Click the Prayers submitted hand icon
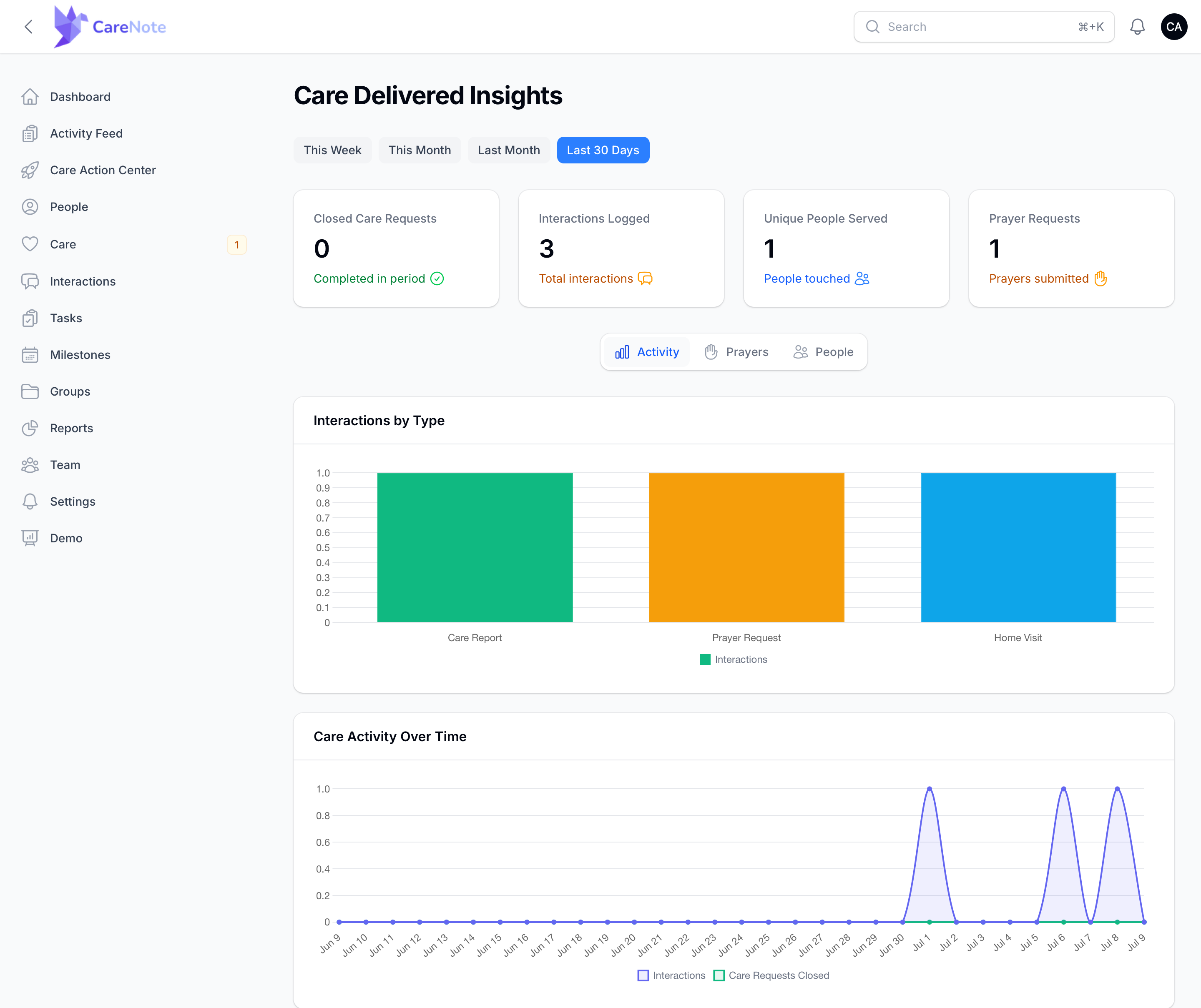This screenshot has width=1201, height=1008. [x=1100, y=278]
